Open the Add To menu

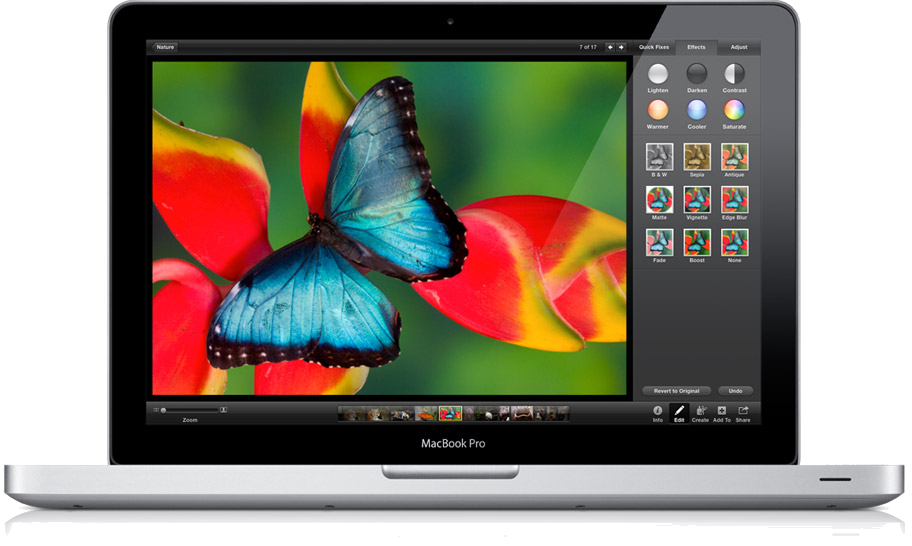(722, 413)
